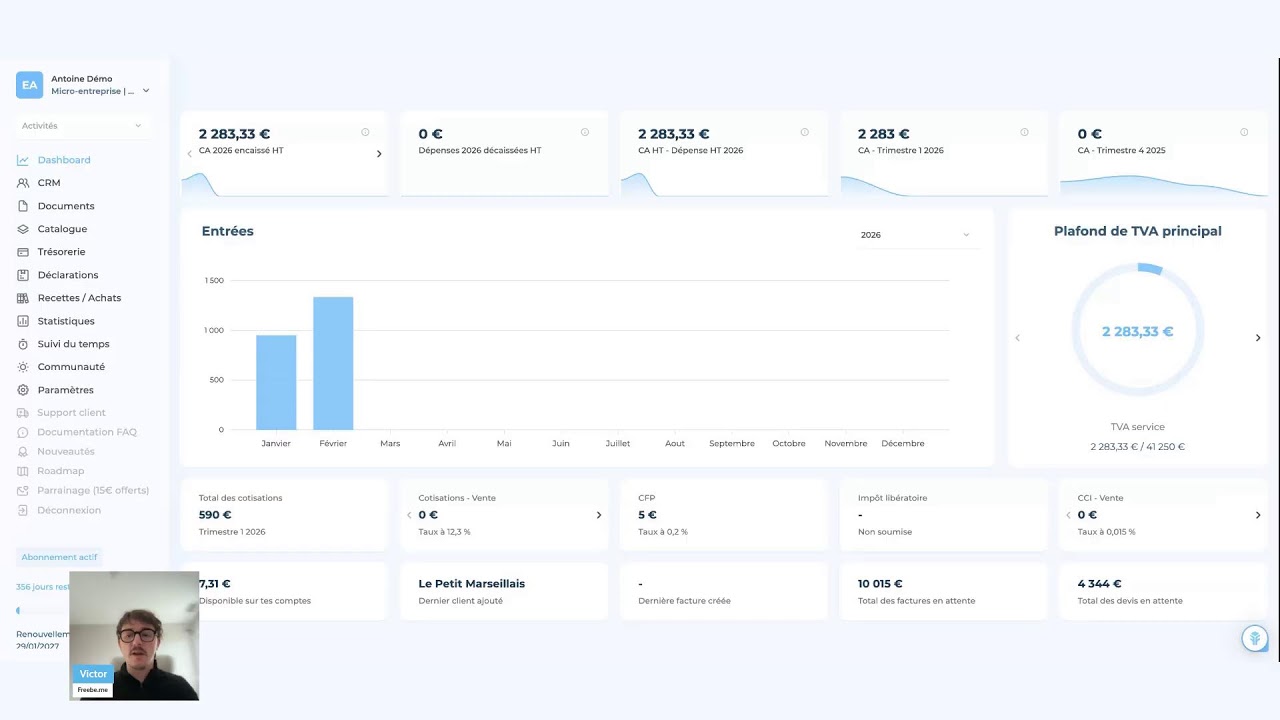Screen dimensions: 1280x720
Task: Click the TVA plafond donut progress ring
Action: point(1138,330)
